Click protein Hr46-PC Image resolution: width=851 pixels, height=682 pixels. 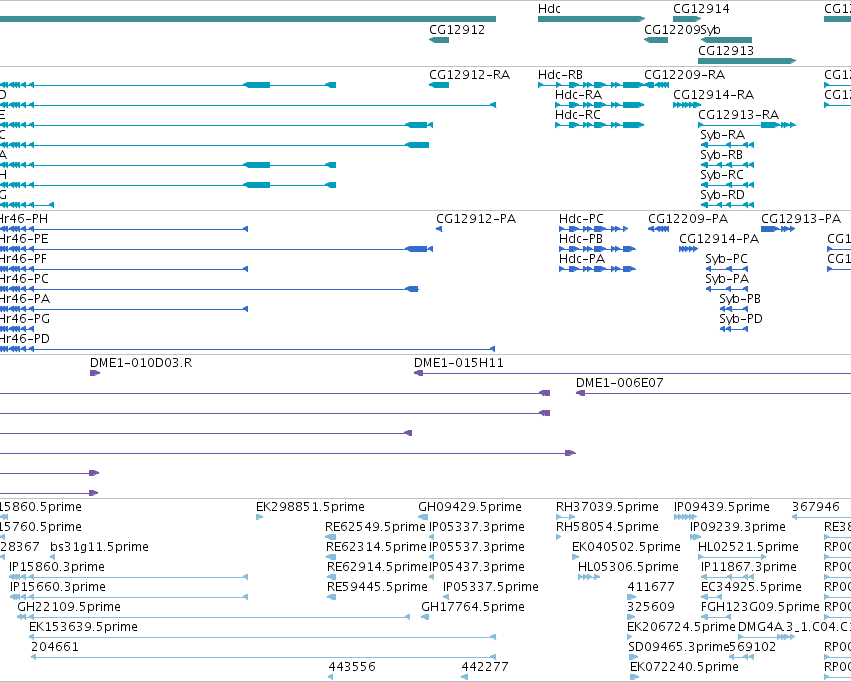click(24, 279)
